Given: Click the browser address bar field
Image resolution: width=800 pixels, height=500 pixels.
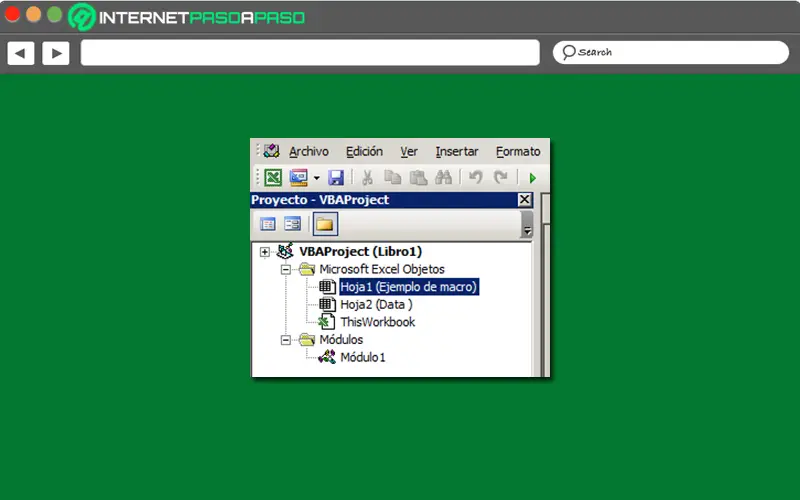Looking at the screenshot, I should (310, 53).
